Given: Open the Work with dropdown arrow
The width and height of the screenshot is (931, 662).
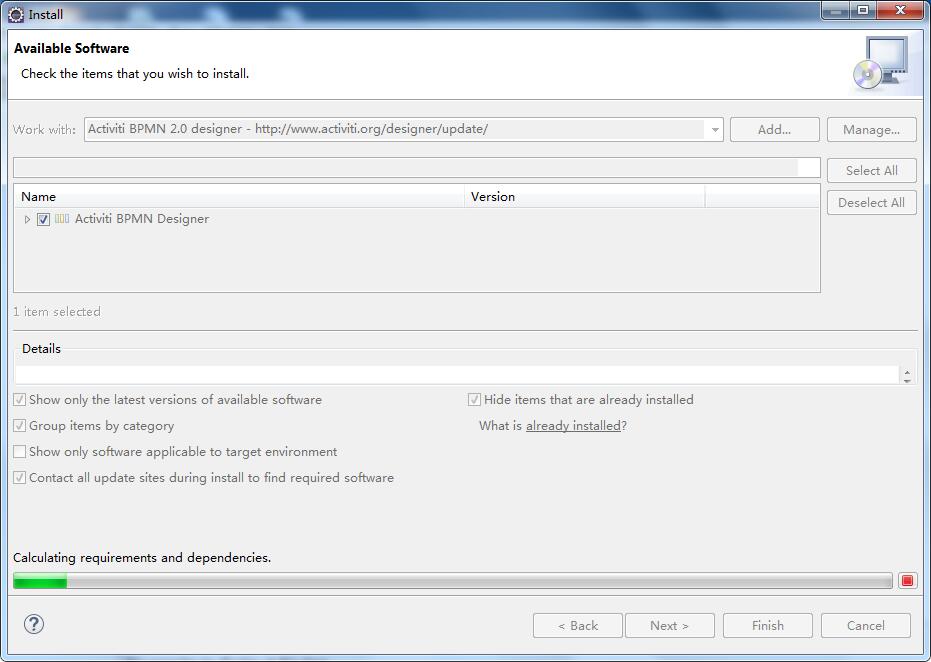Looking at the screenshot, I should click(x=714, y=129).
